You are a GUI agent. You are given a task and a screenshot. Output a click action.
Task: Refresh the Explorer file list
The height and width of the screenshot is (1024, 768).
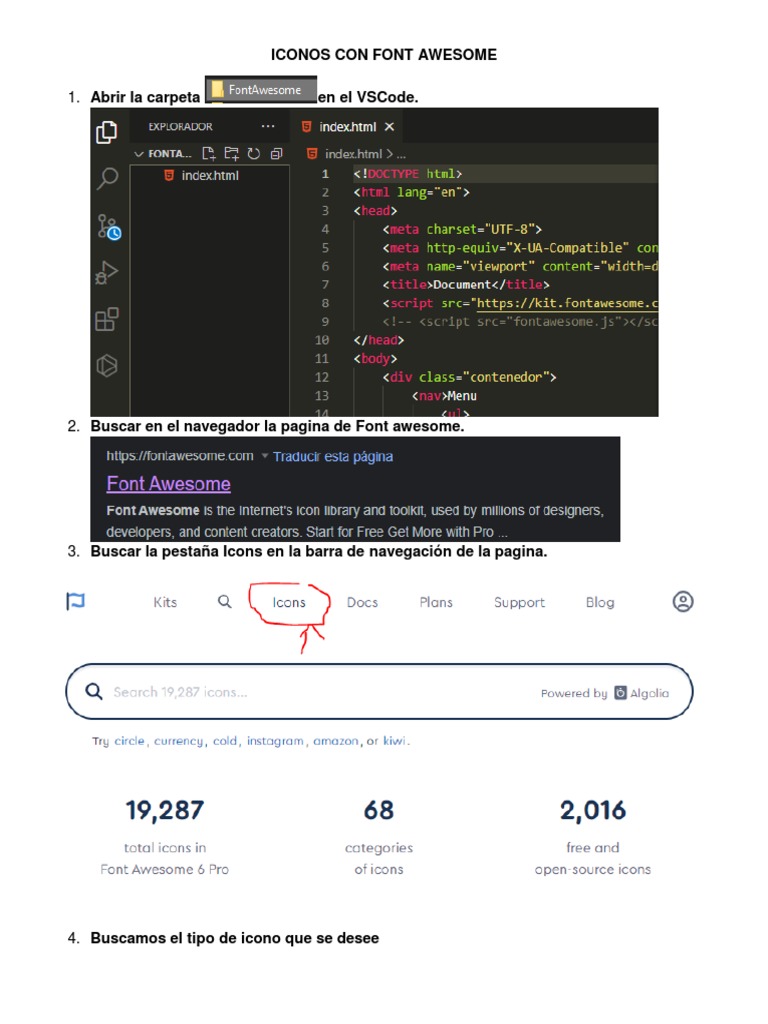(253, 154)
